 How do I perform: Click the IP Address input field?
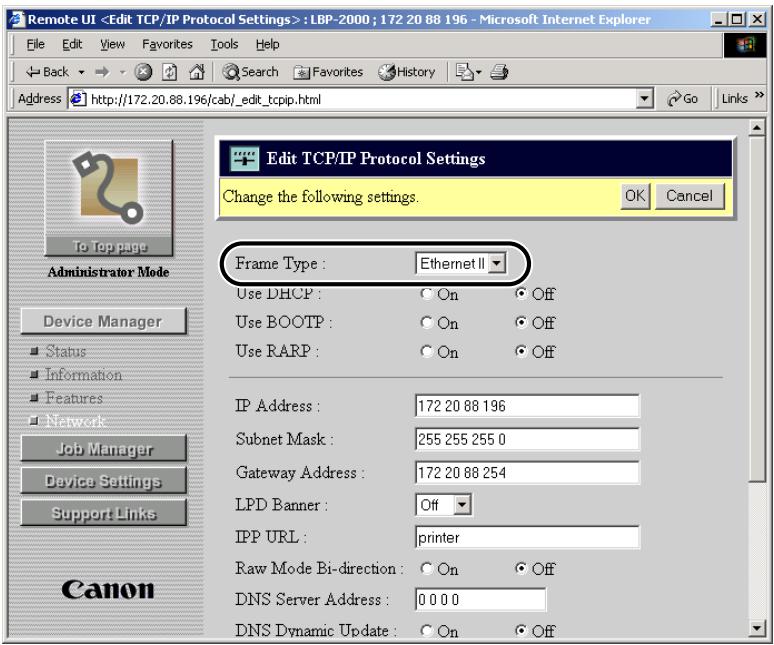[x=527, y=406]
